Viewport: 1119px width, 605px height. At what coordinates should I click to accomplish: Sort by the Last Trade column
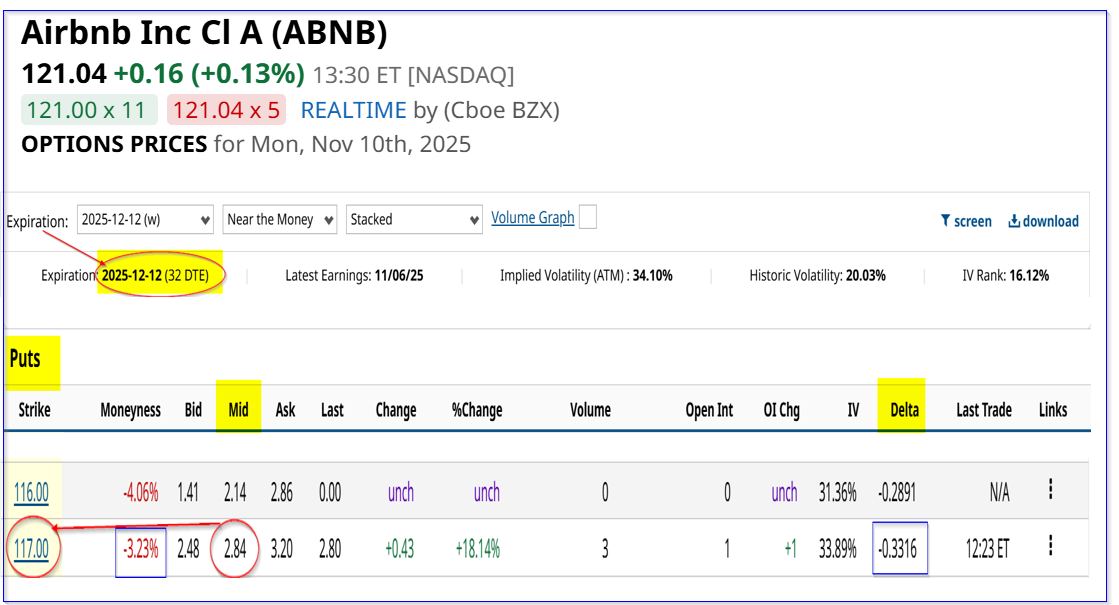983,410
